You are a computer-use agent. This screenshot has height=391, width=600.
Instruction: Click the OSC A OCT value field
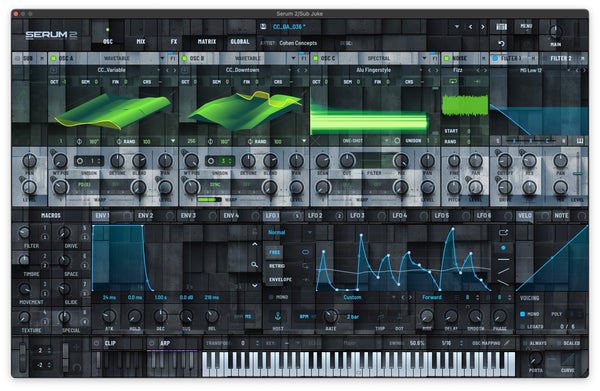(64, 82)
